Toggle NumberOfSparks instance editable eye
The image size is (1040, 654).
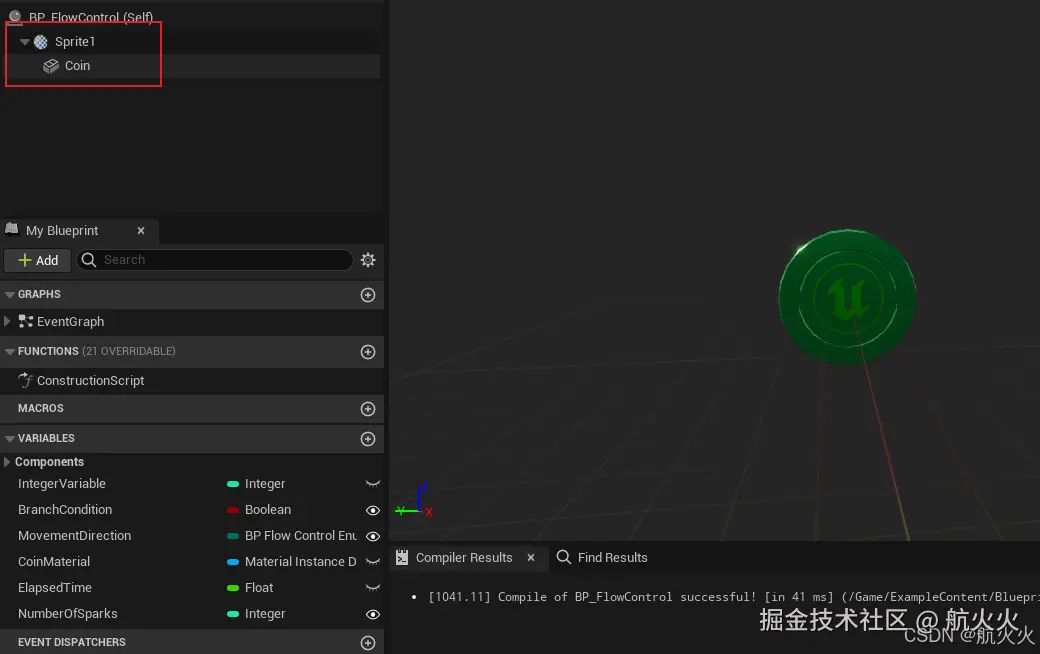373,614
